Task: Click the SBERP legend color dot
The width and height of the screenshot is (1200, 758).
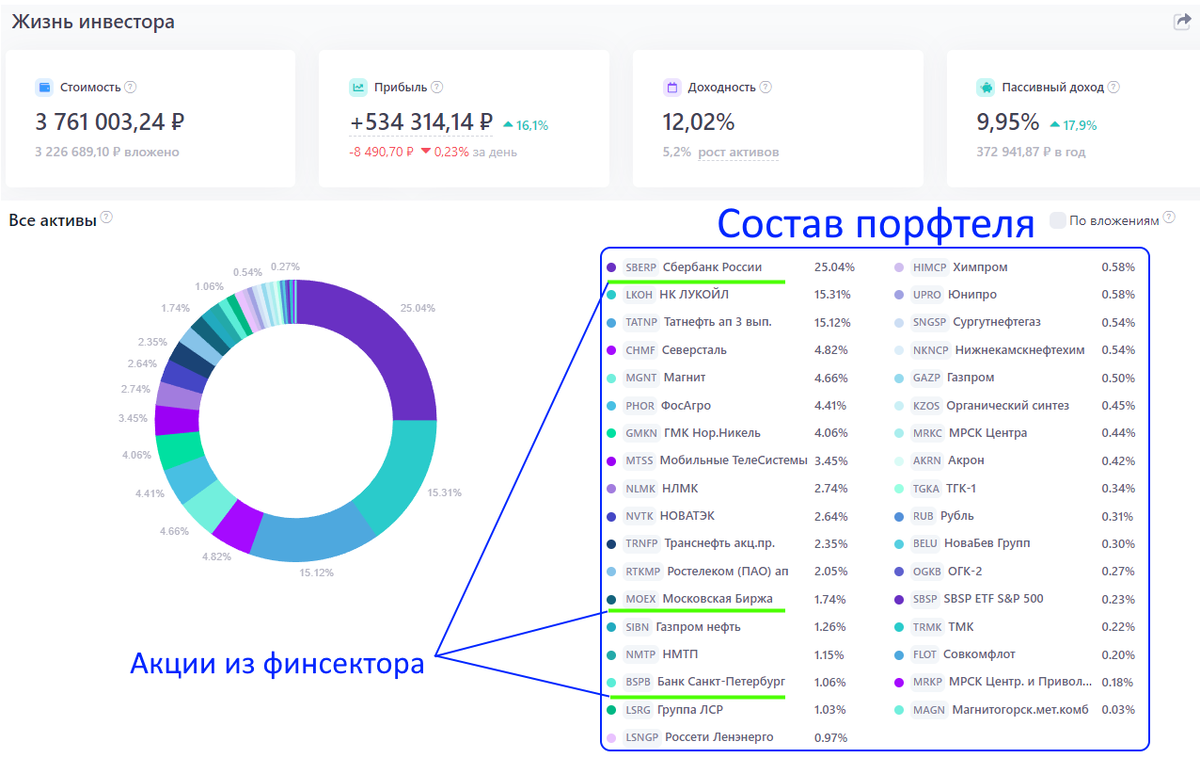Action: coord(611,267)
